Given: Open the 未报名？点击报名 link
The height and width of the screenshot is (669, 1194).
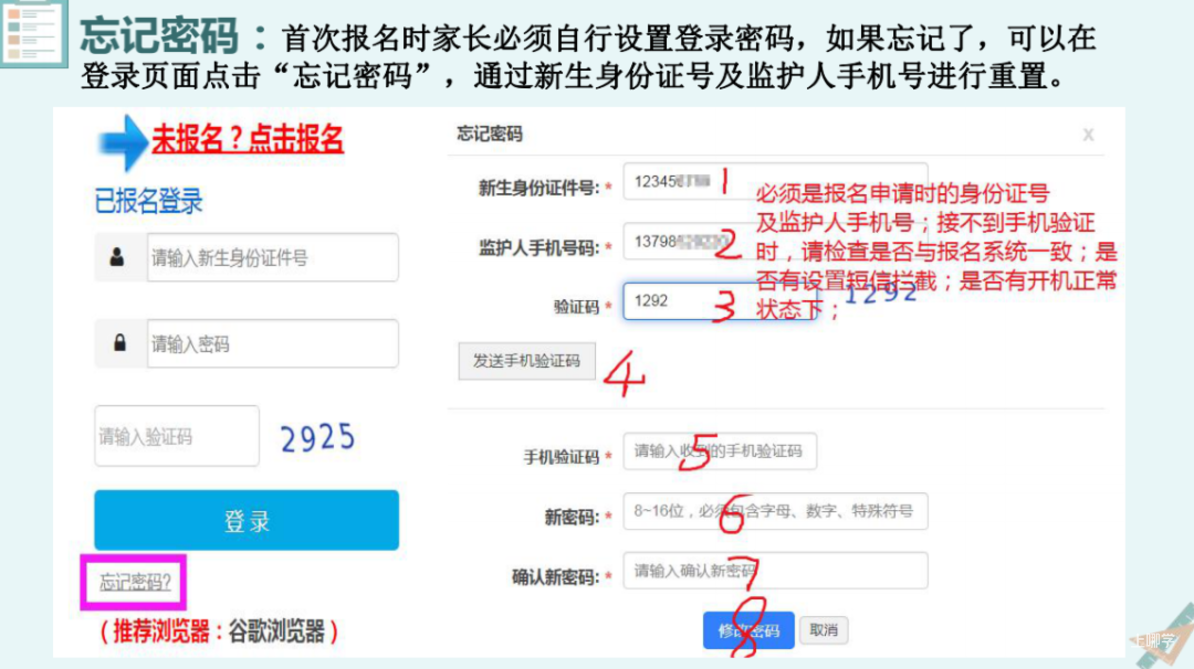Looking at the screenshot, I should 247,139.
